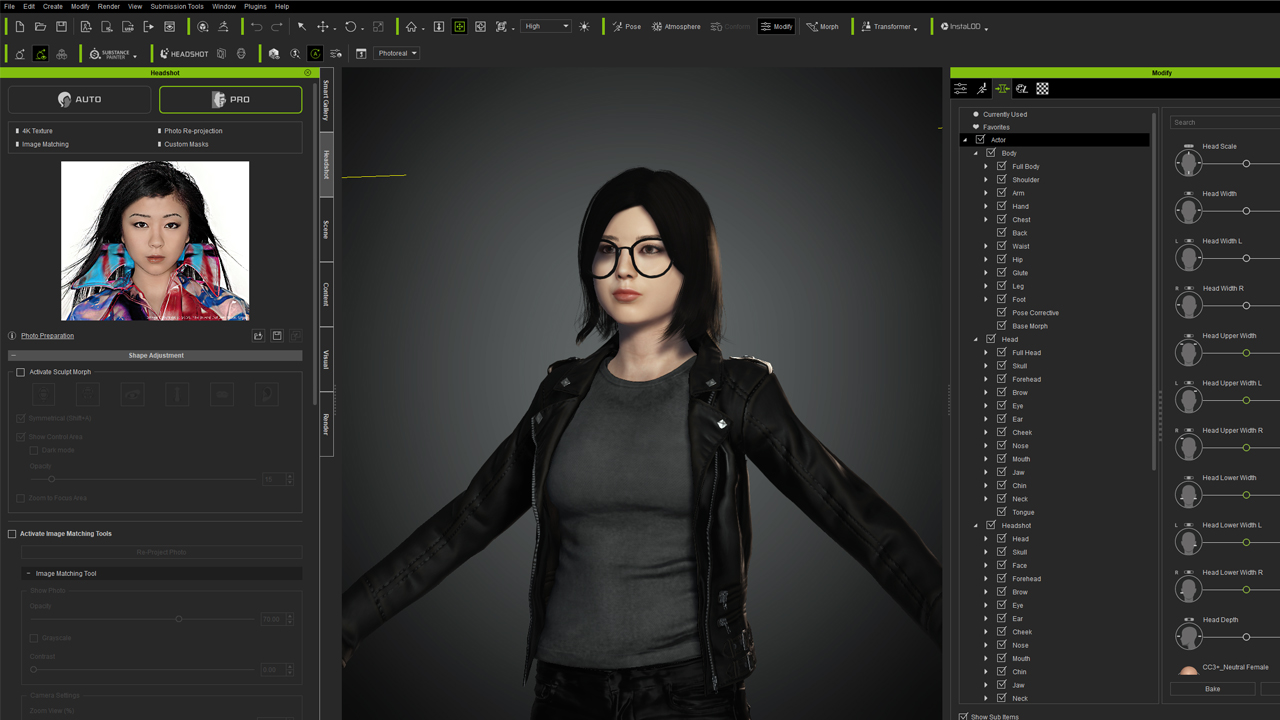The width and height of the screenshot is (1280, 720).
Task: Select the PRO headshot mode button
Action: point(230,99)
